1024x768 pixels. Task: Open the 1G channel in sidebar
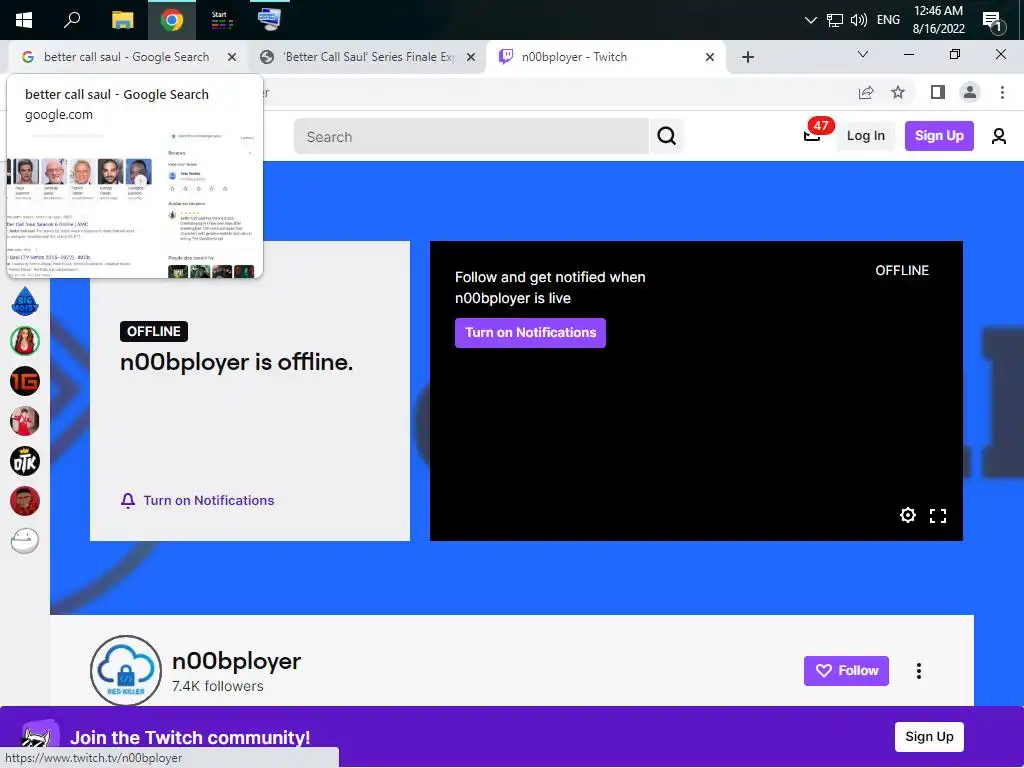(x=25, y=381)
